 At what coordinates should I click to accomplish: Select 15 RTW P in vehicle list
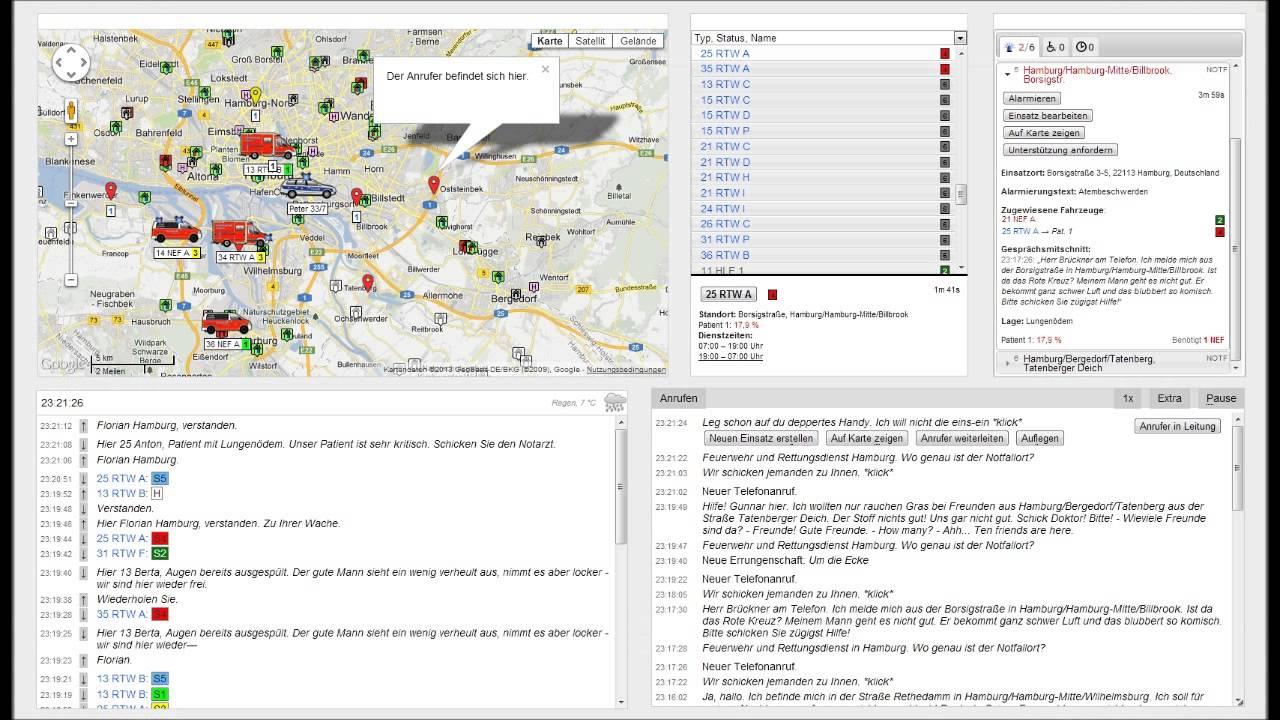pos(725,131)
